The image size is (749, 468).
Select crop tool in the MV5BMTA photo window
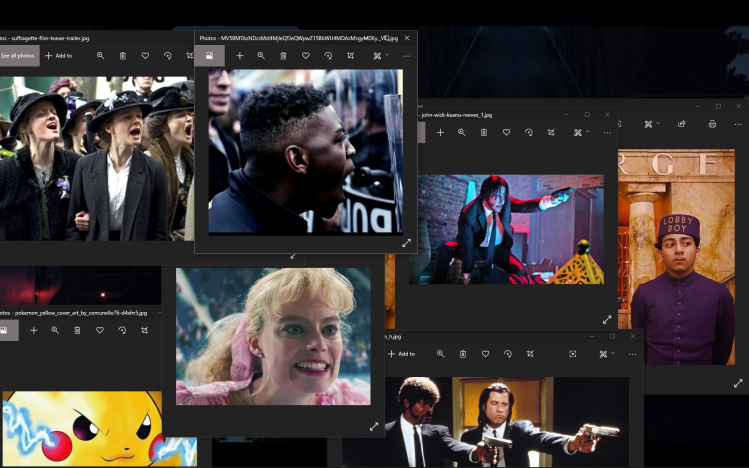[350, 56]
